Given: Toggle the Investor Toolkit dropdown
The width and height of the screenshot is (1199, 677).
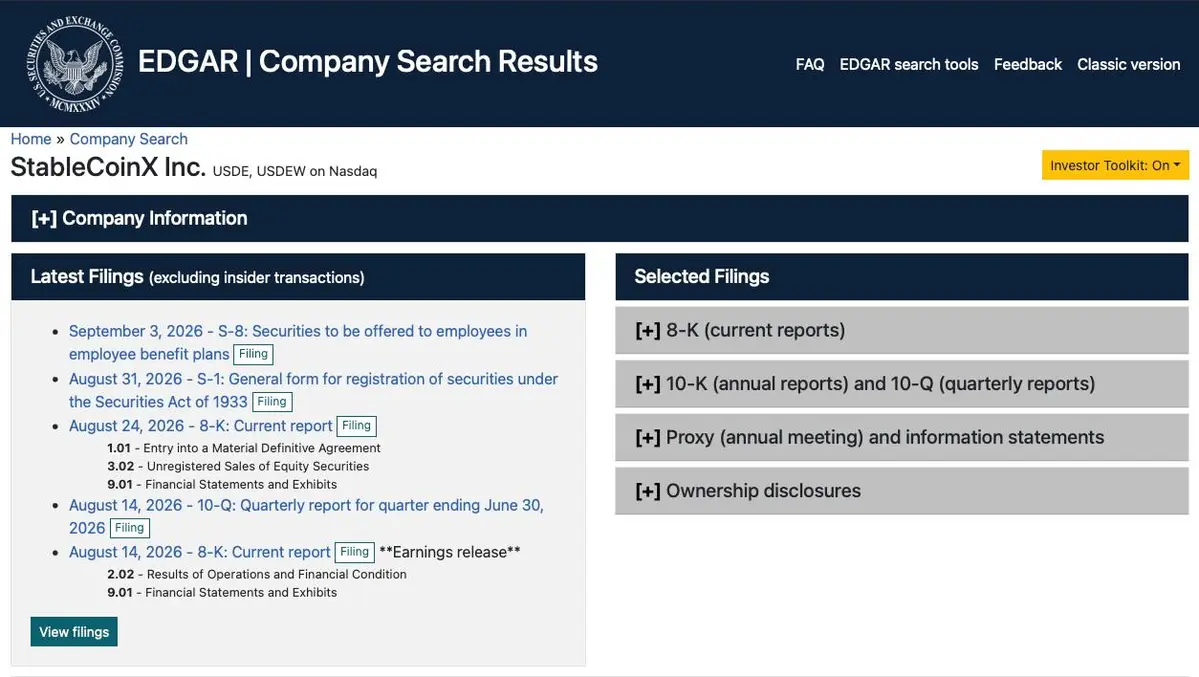Looking at the screenshot, I should click(1115, 165).
